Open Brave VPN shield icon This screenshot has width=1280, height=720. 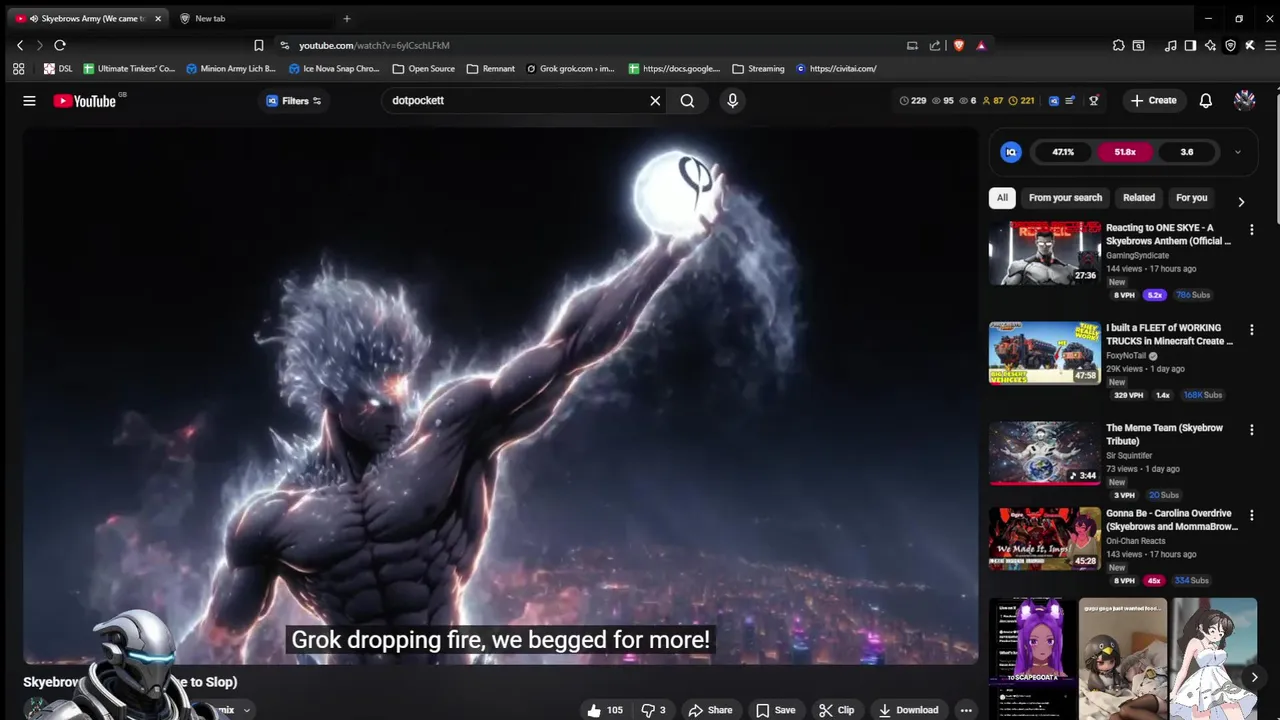[x=1230, y=45]
